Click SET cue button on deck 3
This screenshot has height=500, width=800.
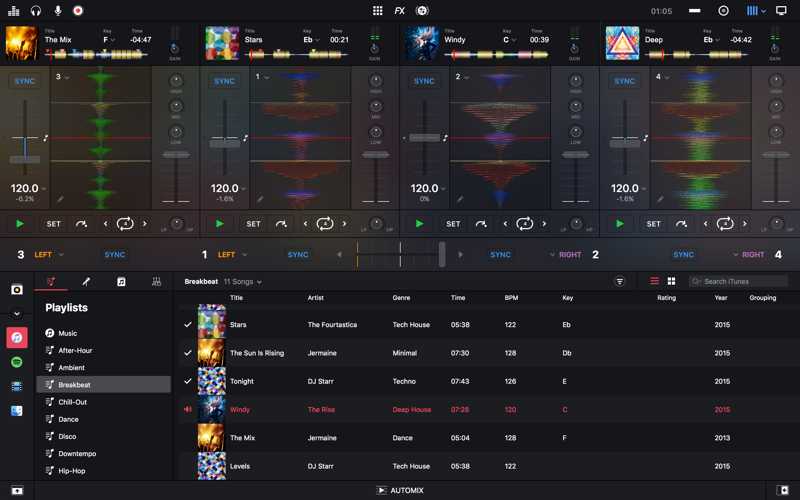tap(54, 223)
